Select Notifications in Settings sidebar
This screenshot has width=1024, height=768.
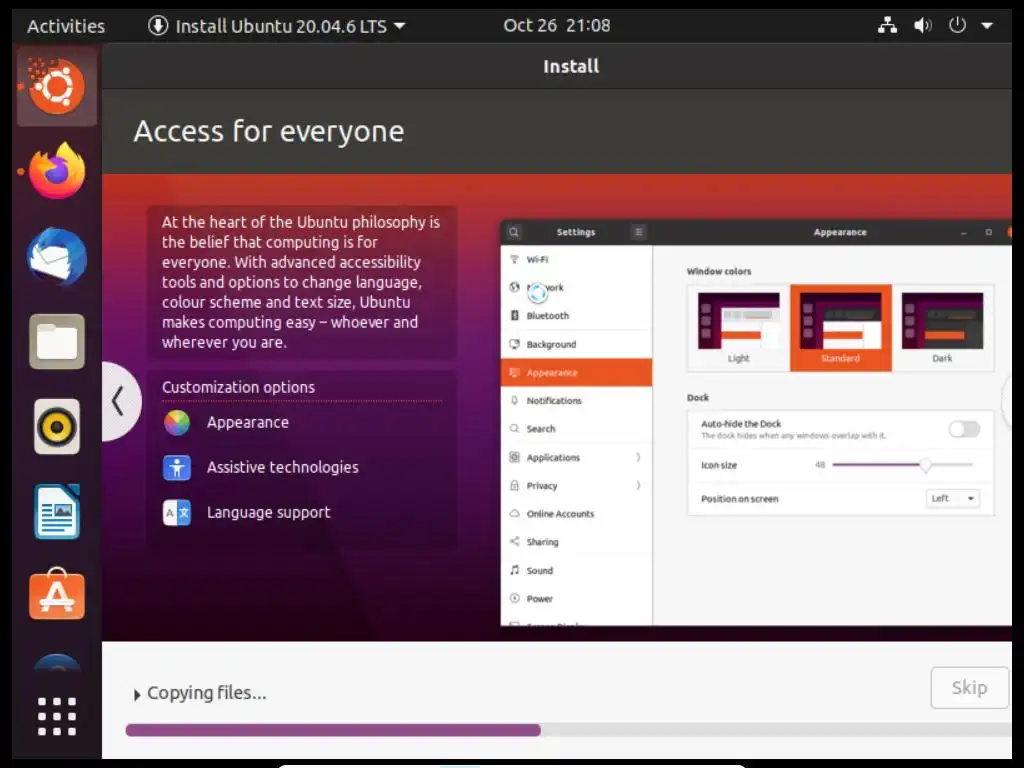[577, 400]
